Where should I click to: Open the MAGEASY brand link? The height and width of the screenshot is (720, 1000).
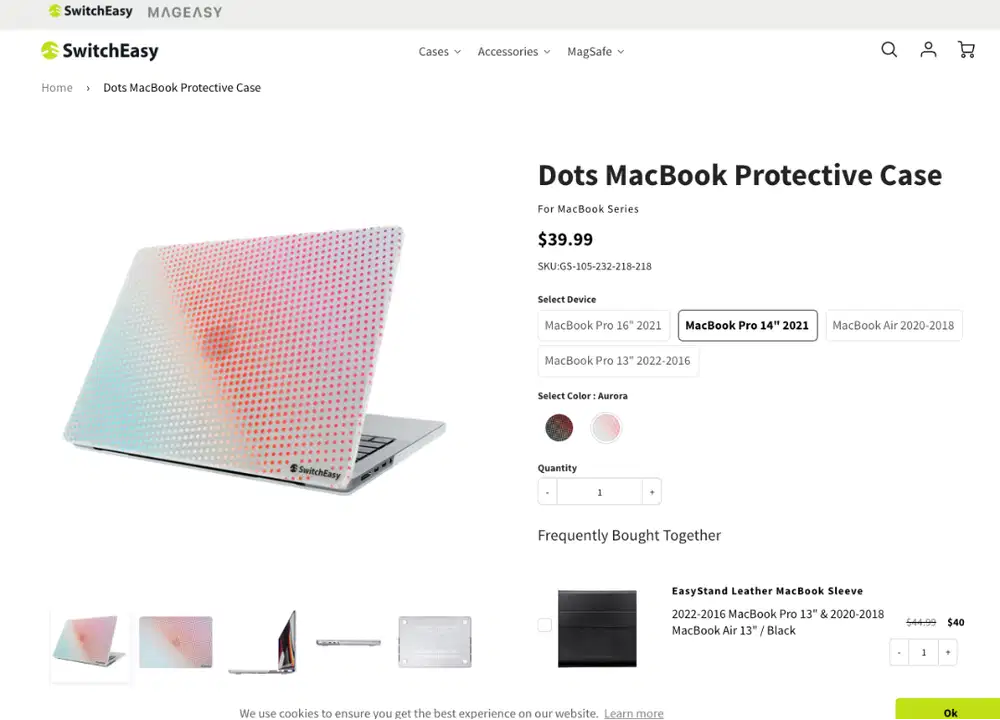pos(184,12)
